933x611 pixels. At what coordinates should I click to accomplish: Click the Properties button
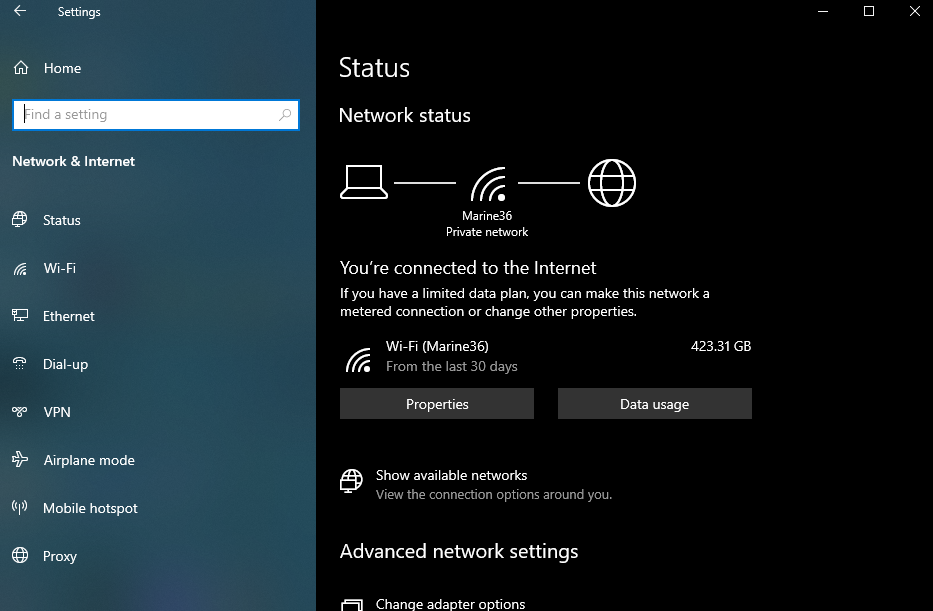(x=437, y=404)
